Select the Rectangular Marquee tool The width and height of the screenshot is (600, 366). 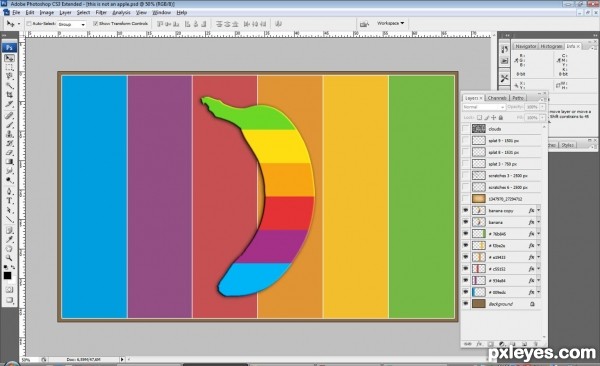point(9,67)
